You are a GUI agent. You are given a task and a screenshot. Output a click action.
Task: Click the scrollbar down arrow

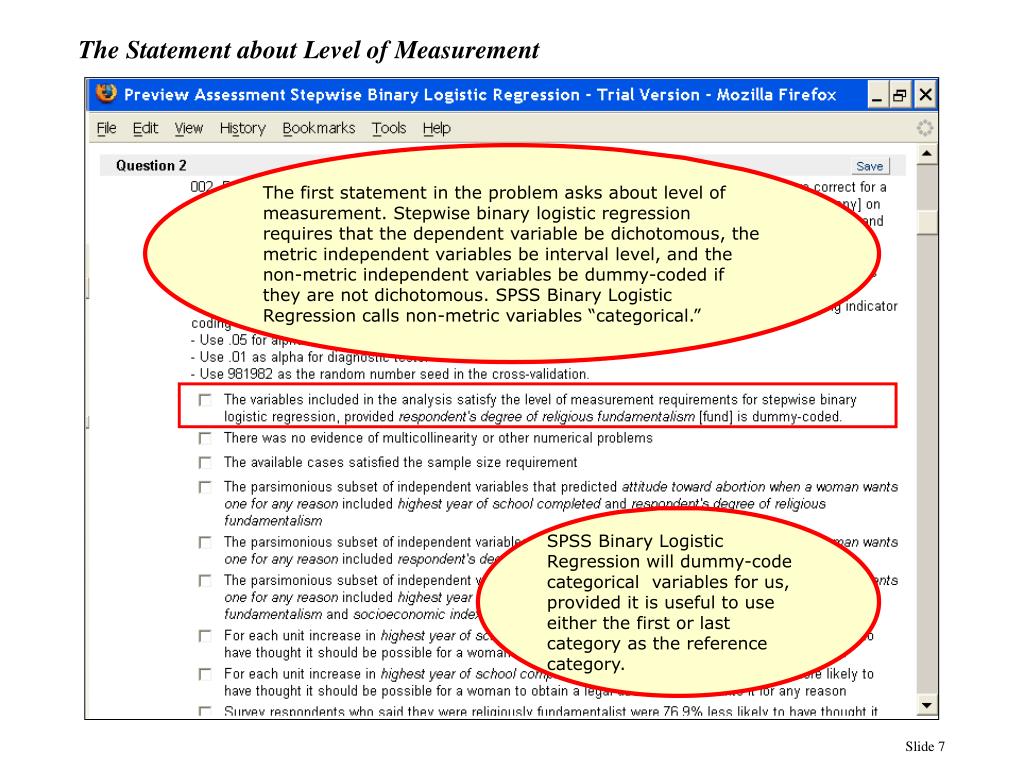927,705
